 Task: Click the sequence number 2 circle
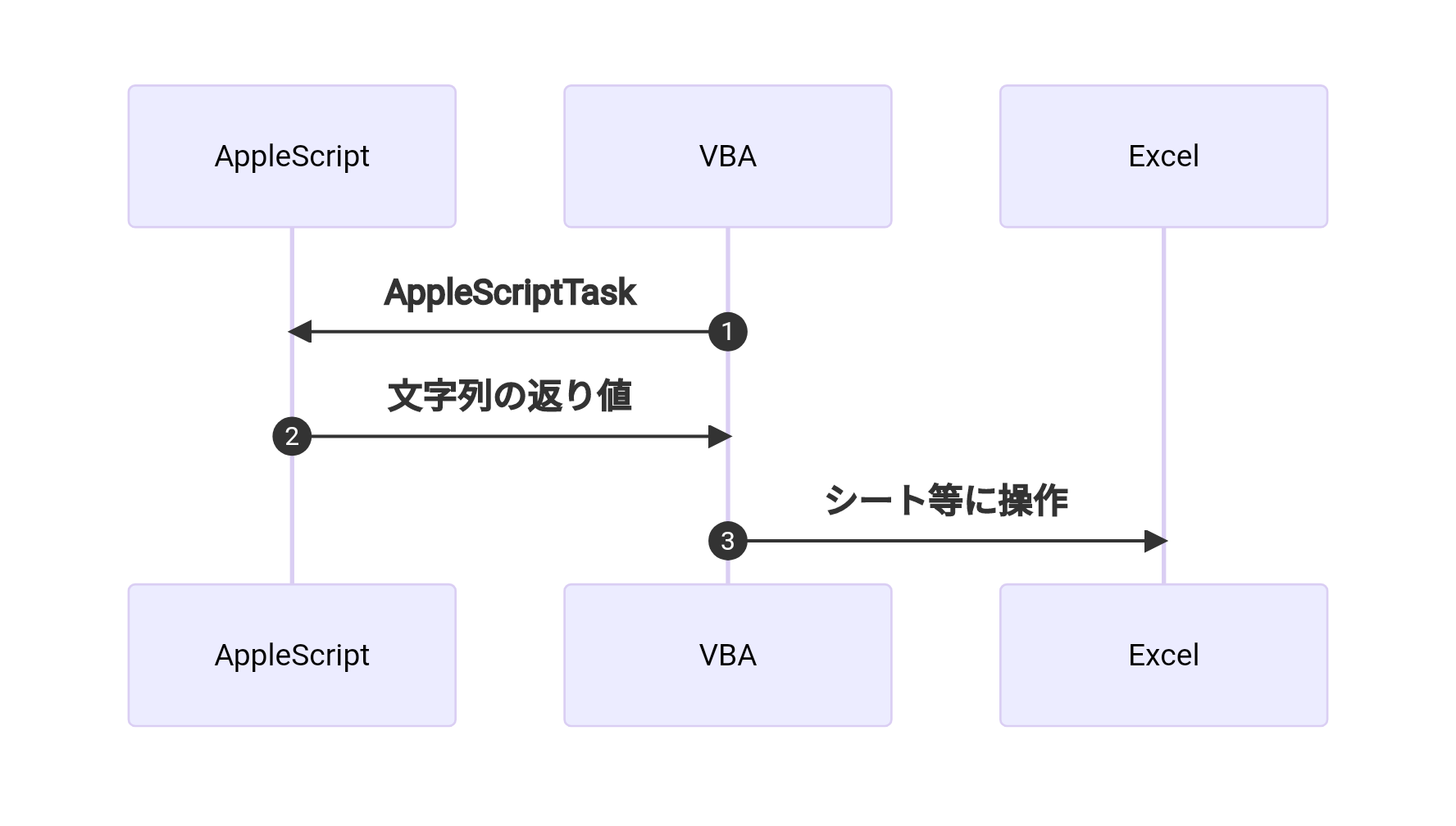tap(292, 436)
